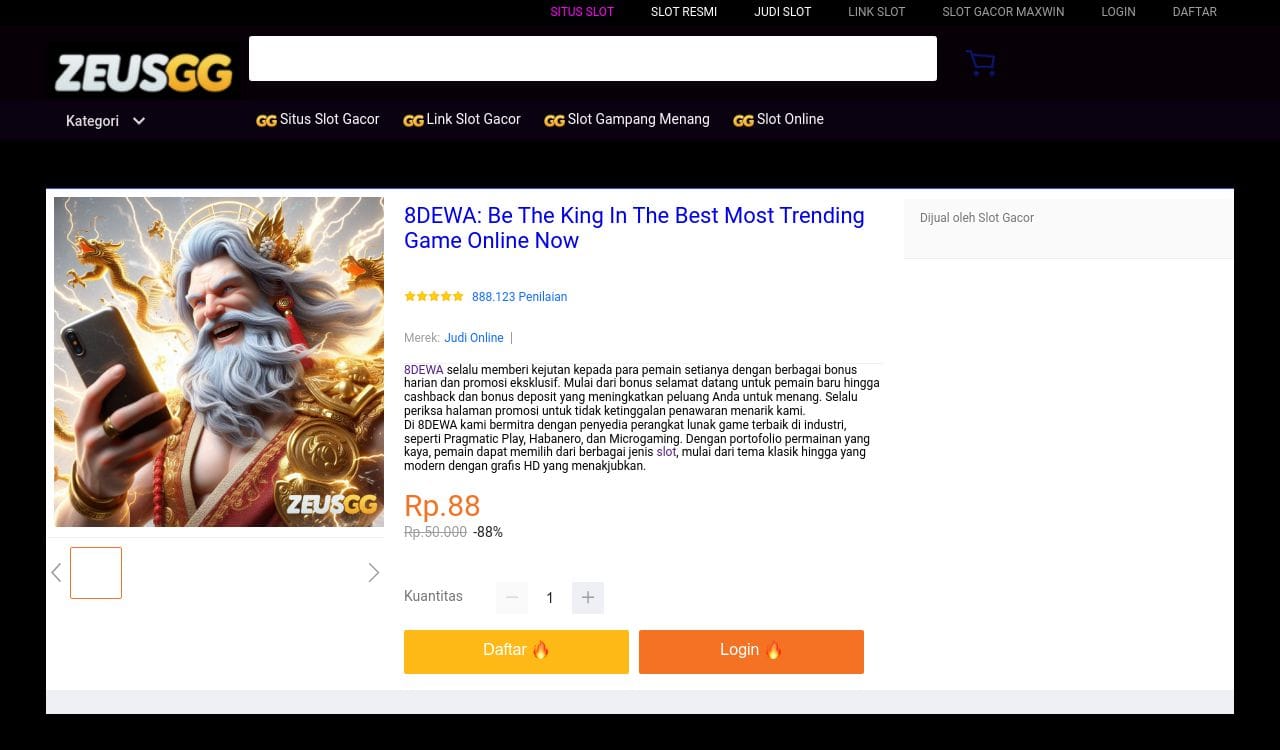
Task: Click into the search input field
Action: pyautogui.click(x=592, y=58)
